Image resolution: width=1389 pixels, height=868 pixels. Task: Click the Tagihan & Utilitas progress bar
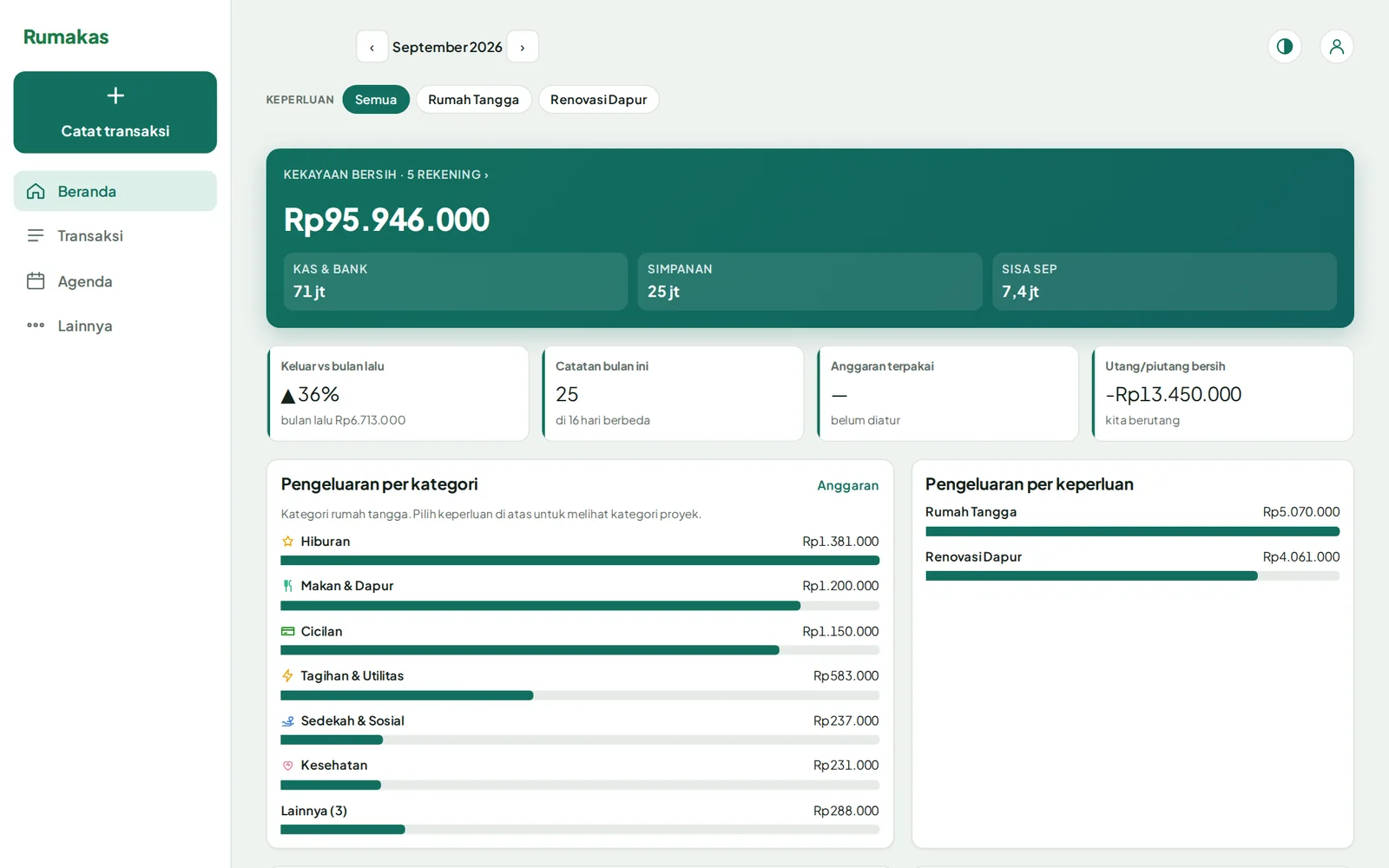click(x=580, y=695)
